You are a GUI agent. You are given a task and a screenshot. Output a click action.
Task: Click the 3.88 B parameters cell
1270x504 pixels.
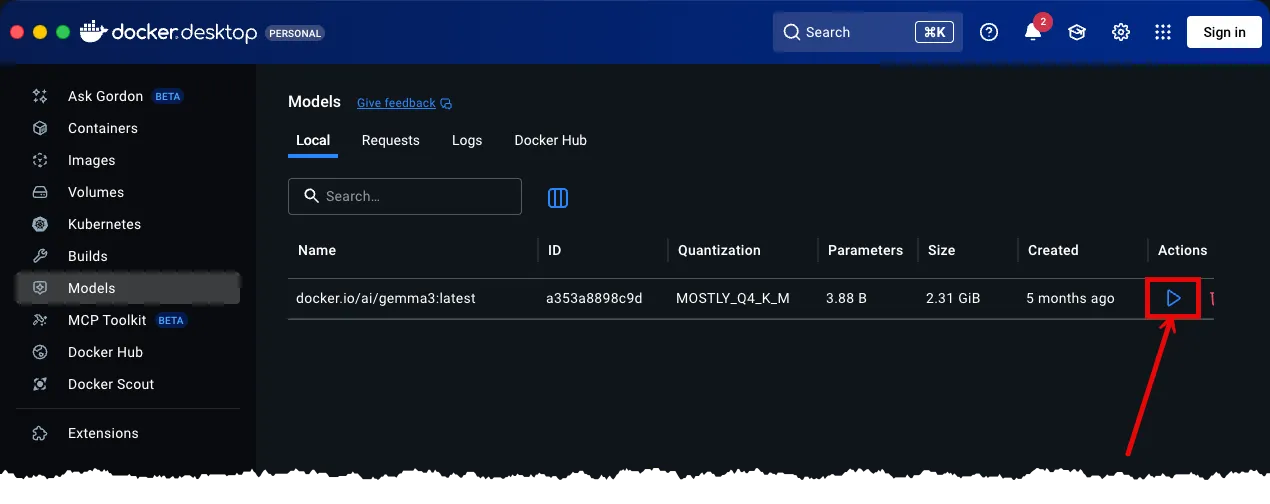848,298
